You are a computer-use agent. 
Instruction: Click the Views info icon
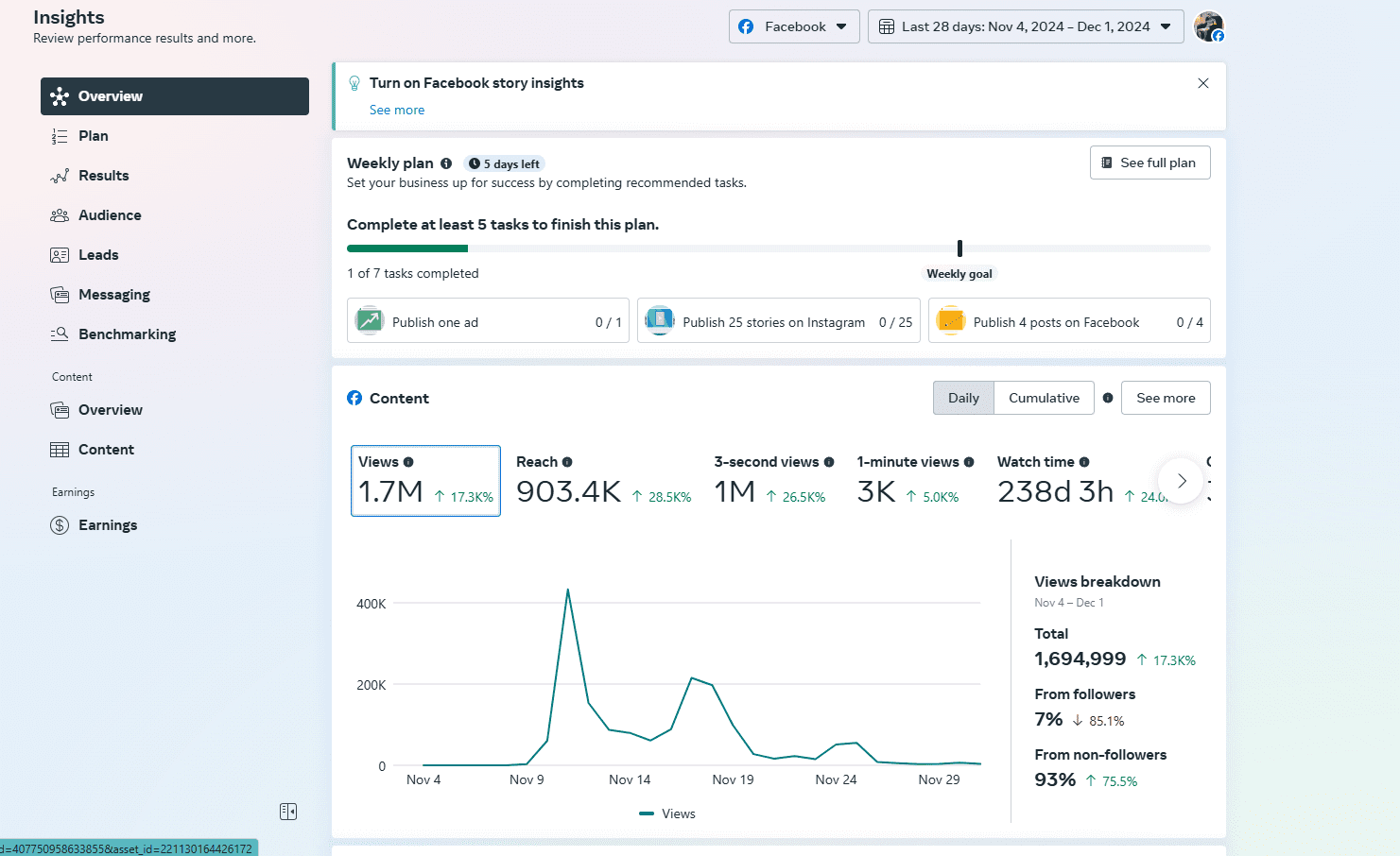(x=408, y=462)
